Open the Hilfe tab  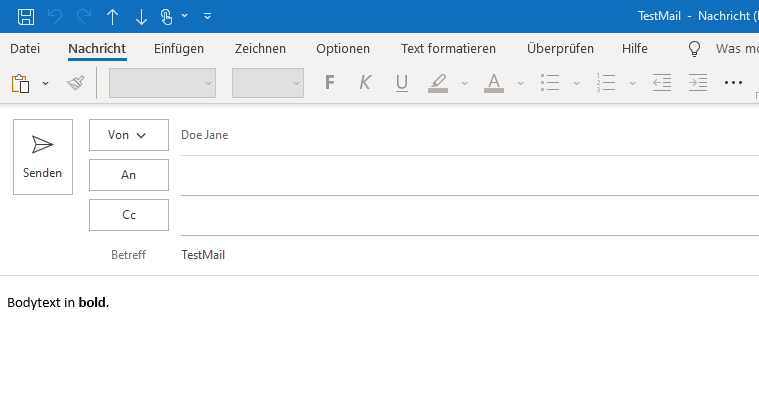[x=635, y=49]
